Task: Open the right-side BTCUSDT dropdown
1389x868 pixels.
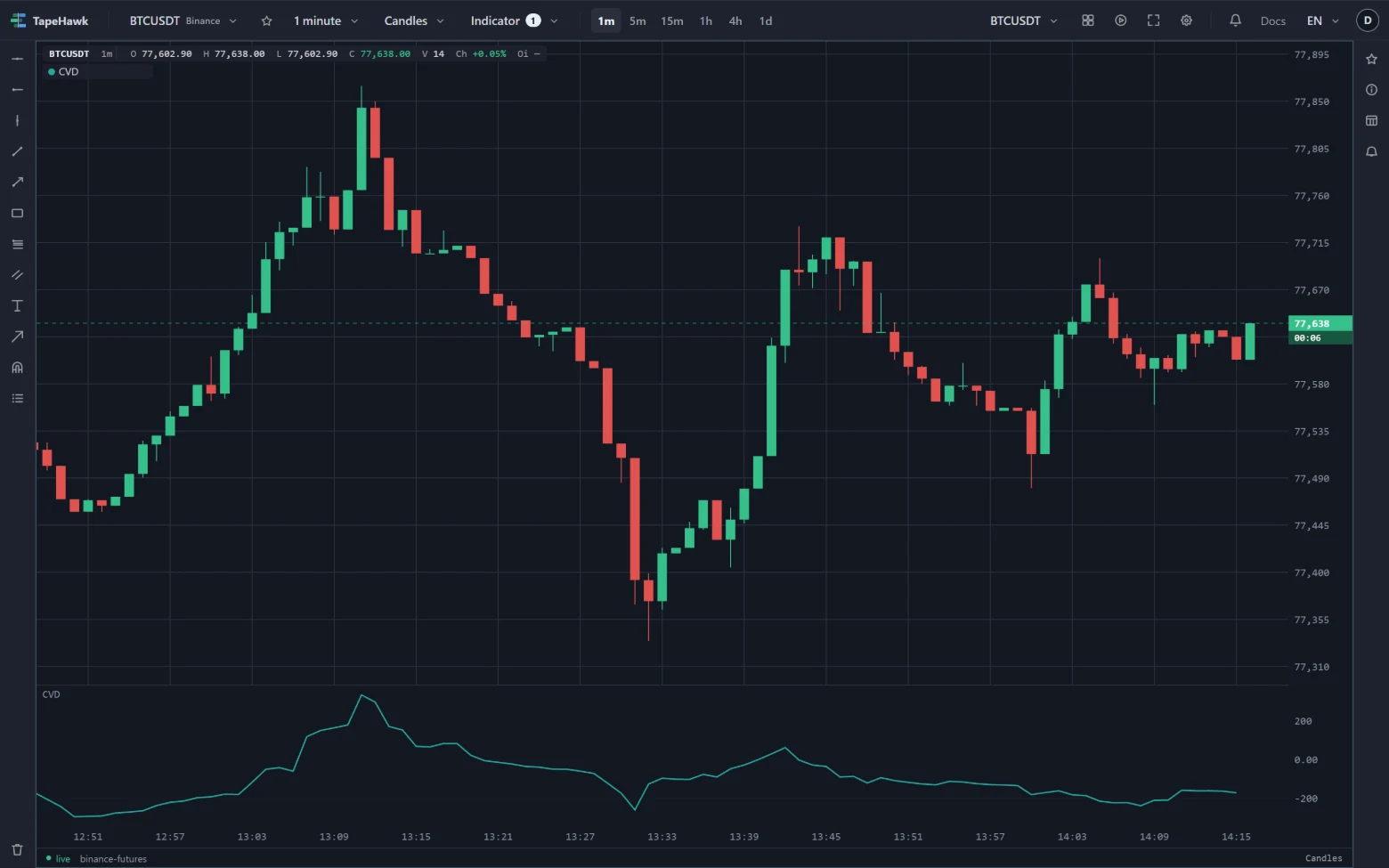Action: [1024, 20]
